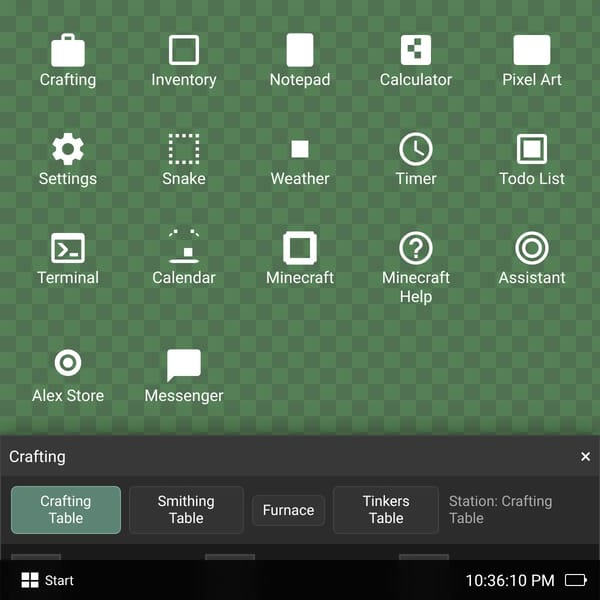Open the Inventory app

click(184, 50)
